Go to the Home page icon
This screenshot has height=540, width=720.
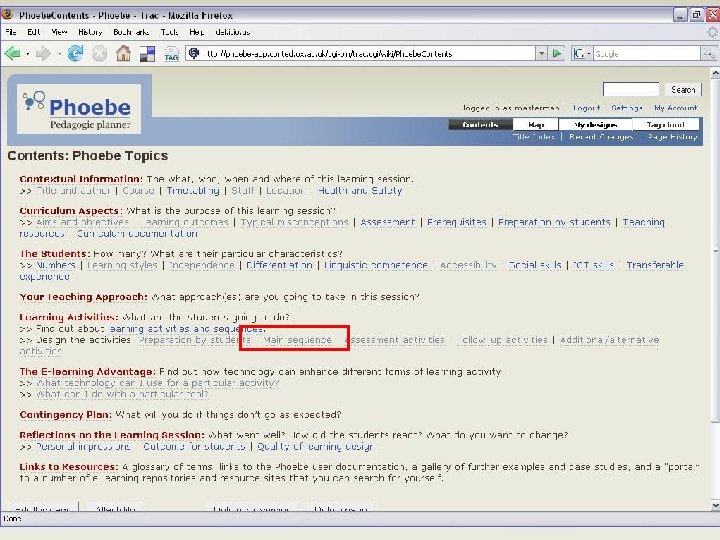coord(123,54)
